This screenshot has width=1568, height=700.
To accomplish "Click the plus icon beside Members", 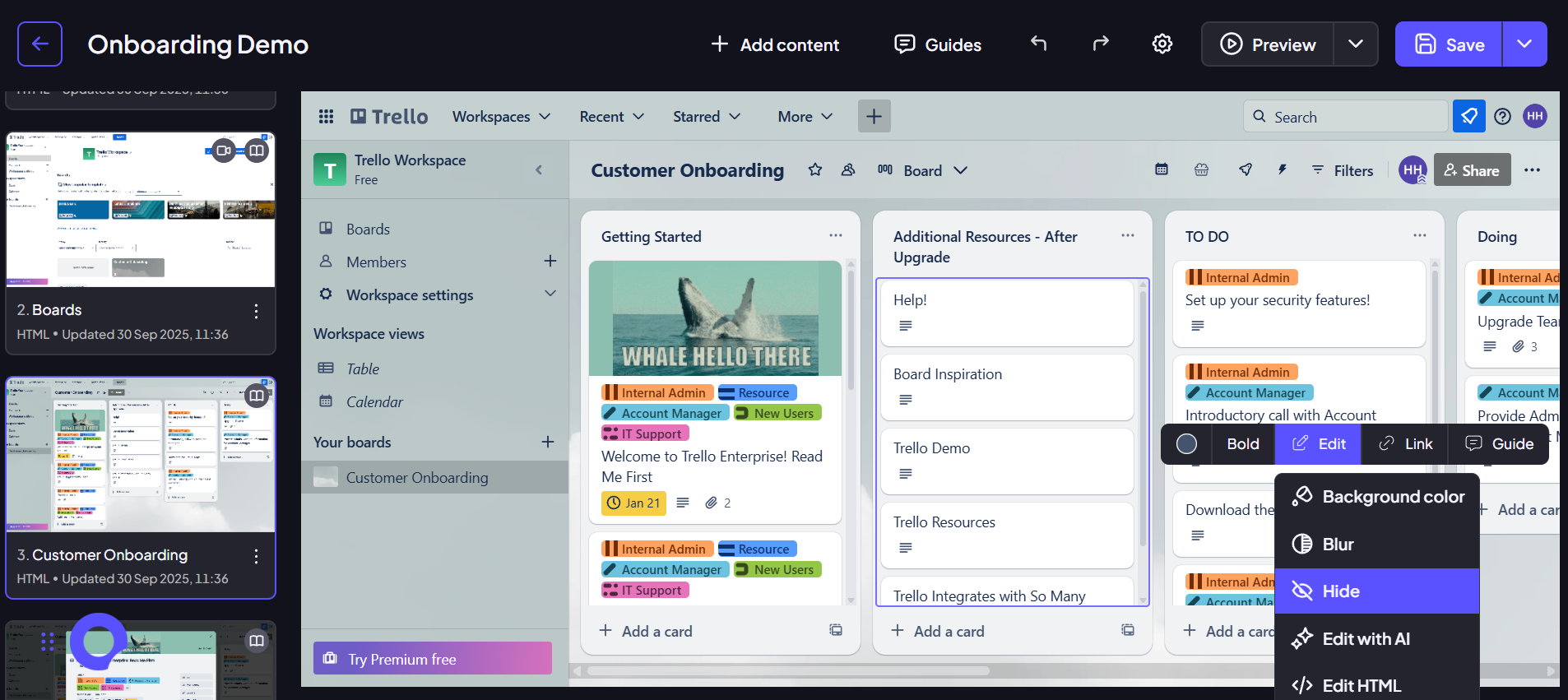I will (x=550, y=261).
